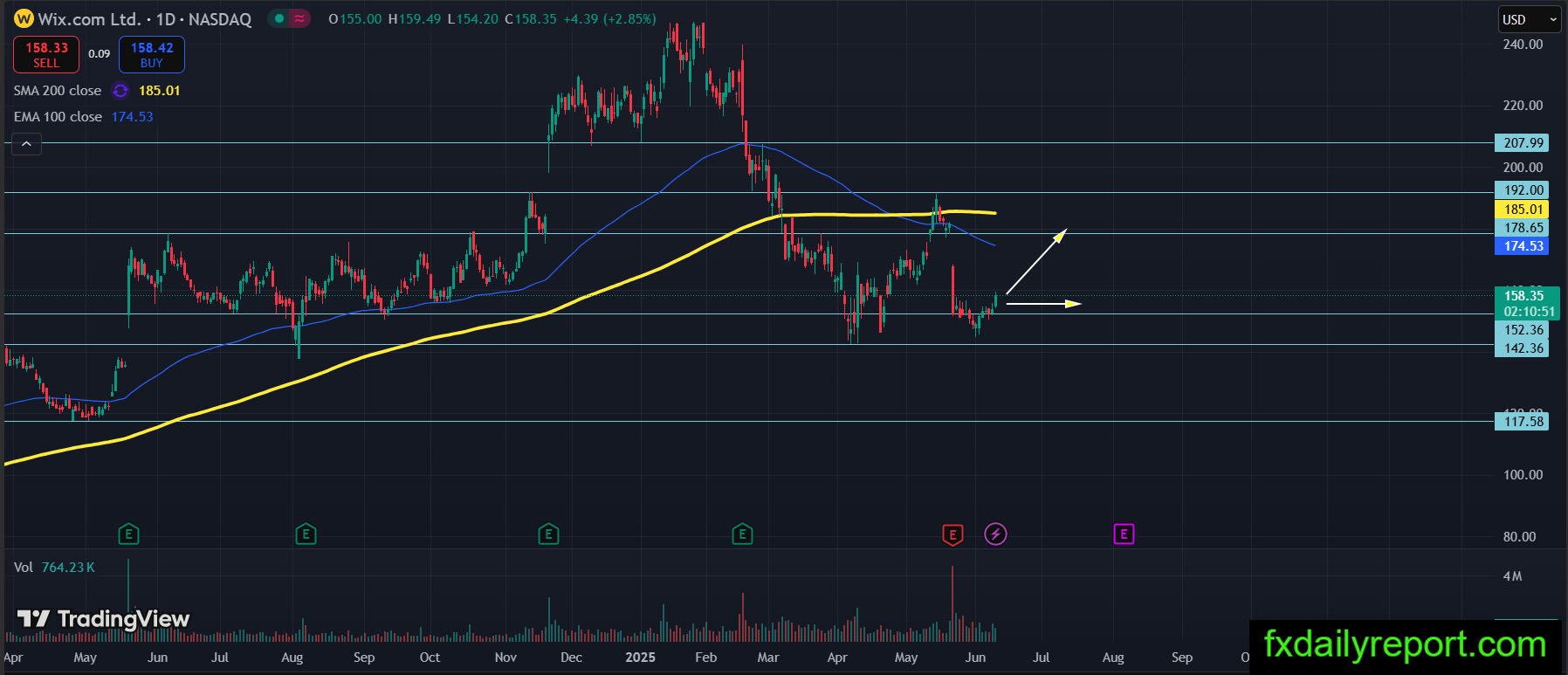Open the USD currency dropdown
This screenshot has height=675, width=1568.
(1530, 19)
